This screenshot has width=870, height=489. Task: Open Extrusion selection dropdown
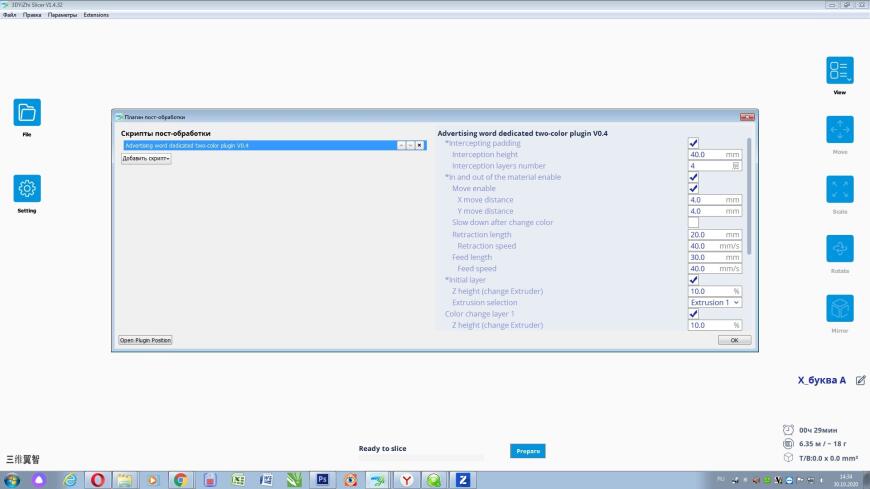pos(715,303)
